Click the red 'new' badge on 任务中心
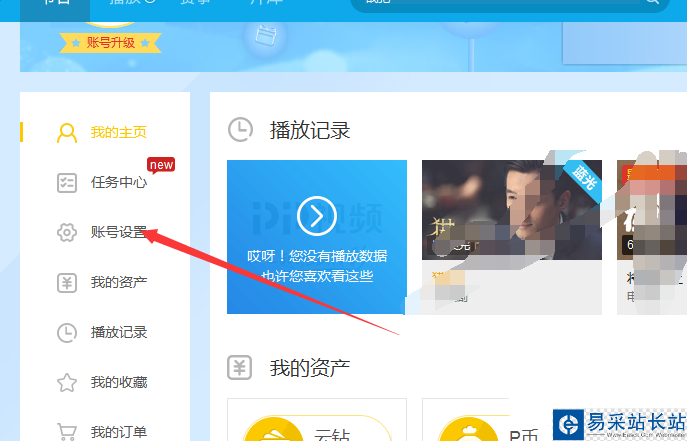This screenshot has height=441, width=687. click(161, 165)
